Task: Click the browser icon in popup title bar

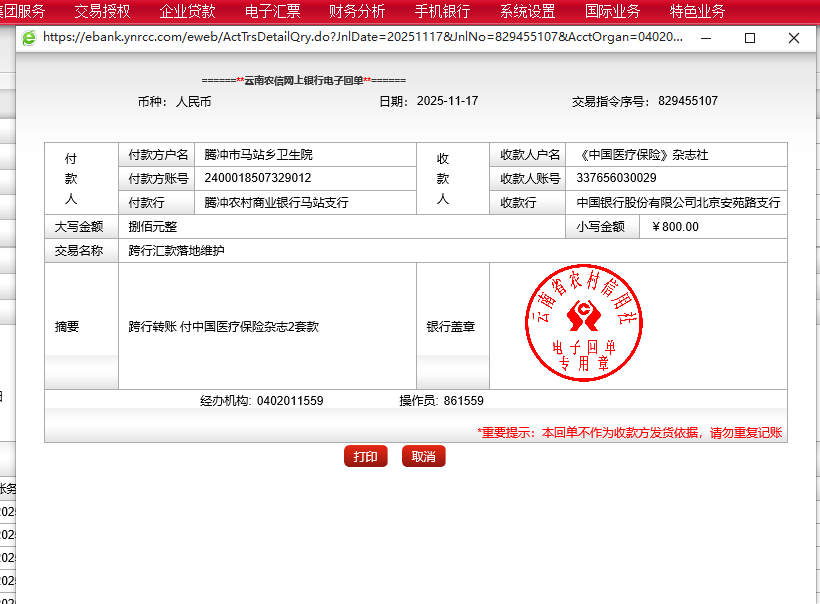Action: point(30,37)
